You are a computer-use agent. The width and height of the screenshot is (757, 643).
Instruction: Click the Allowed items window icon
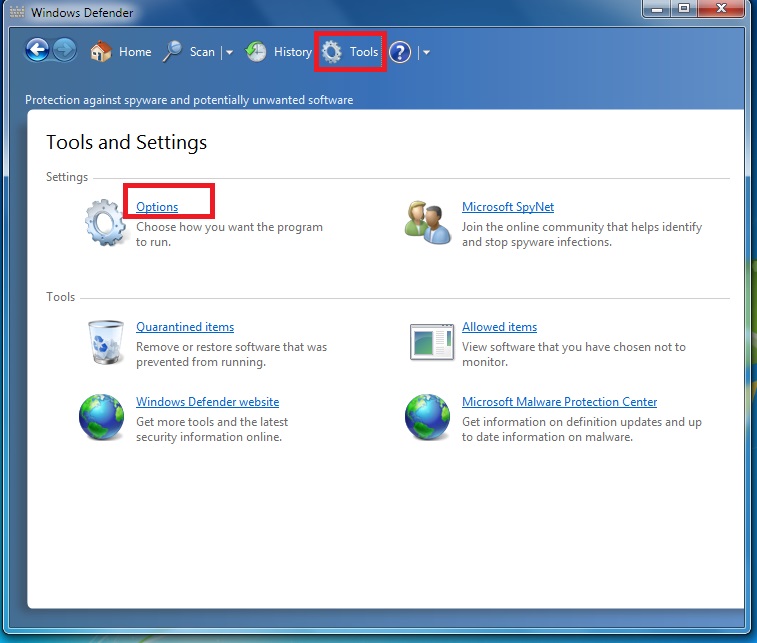pyautogui.click(x=432, y=342)
